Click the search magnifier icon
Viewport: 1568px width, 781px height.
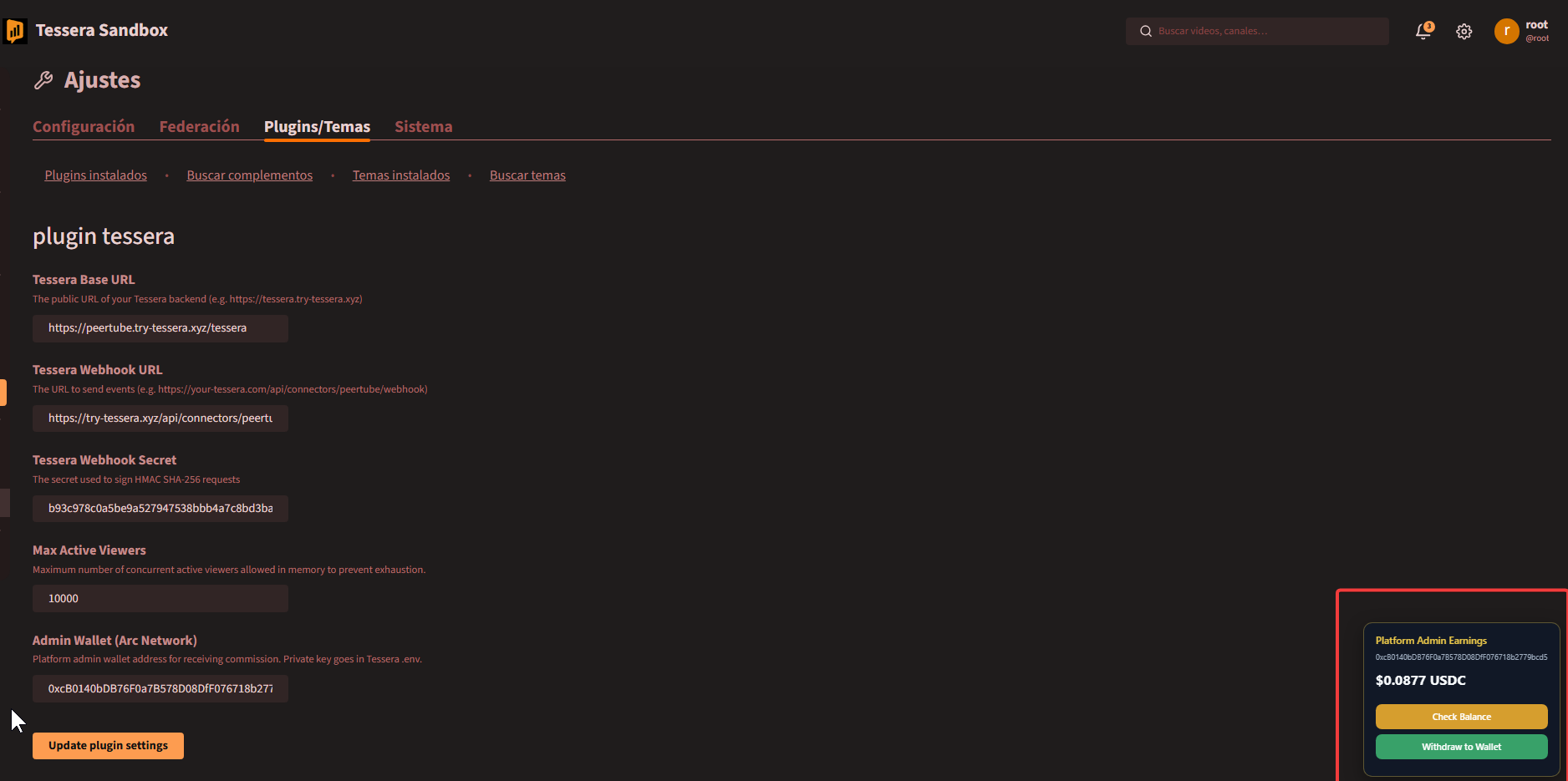[1146, 31]
